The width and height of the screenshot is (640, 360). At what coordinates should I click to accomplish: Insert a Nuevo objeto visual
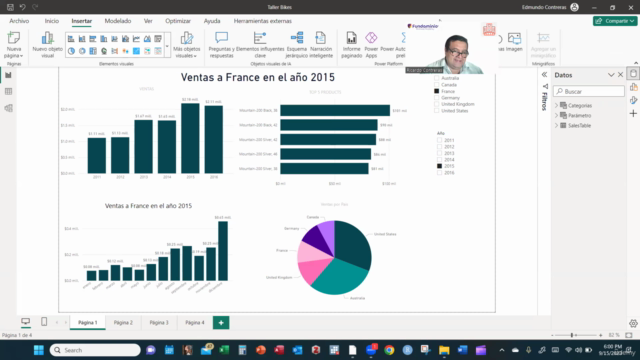[x=47, y=44]
